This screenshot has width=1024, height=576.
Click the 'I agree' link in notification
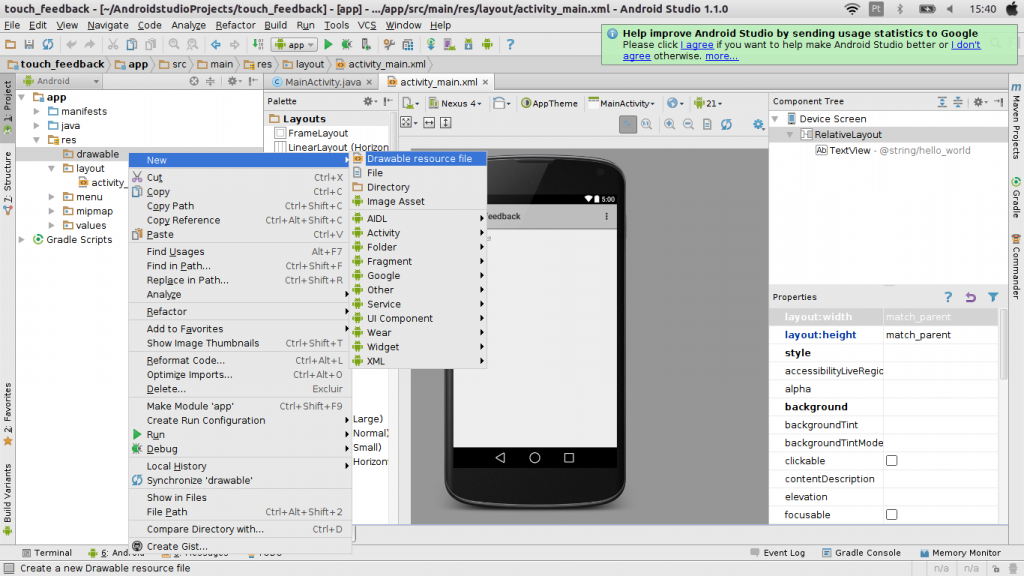[x=697, y=45]
